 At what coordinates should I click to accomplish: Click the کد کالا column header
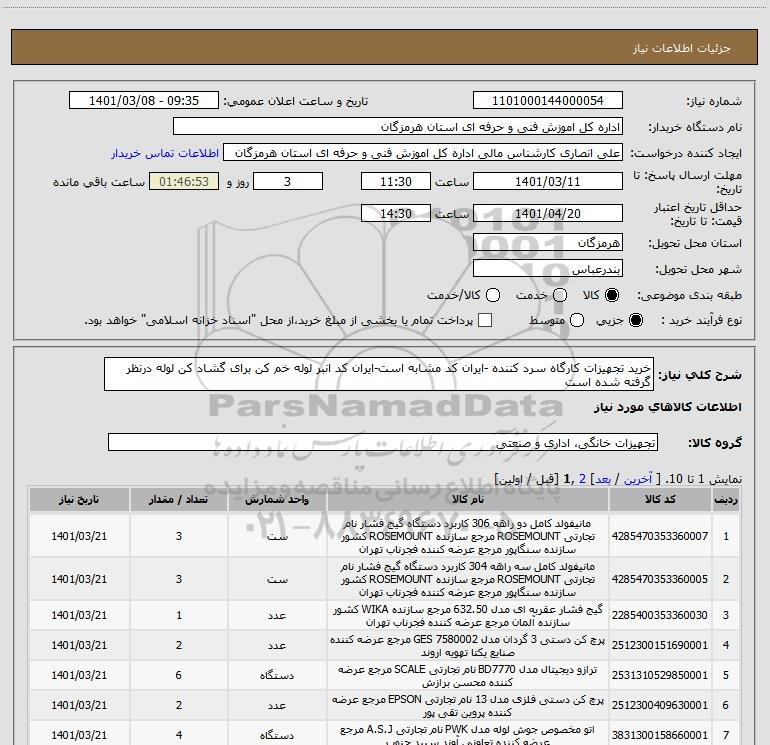(660, 499)
